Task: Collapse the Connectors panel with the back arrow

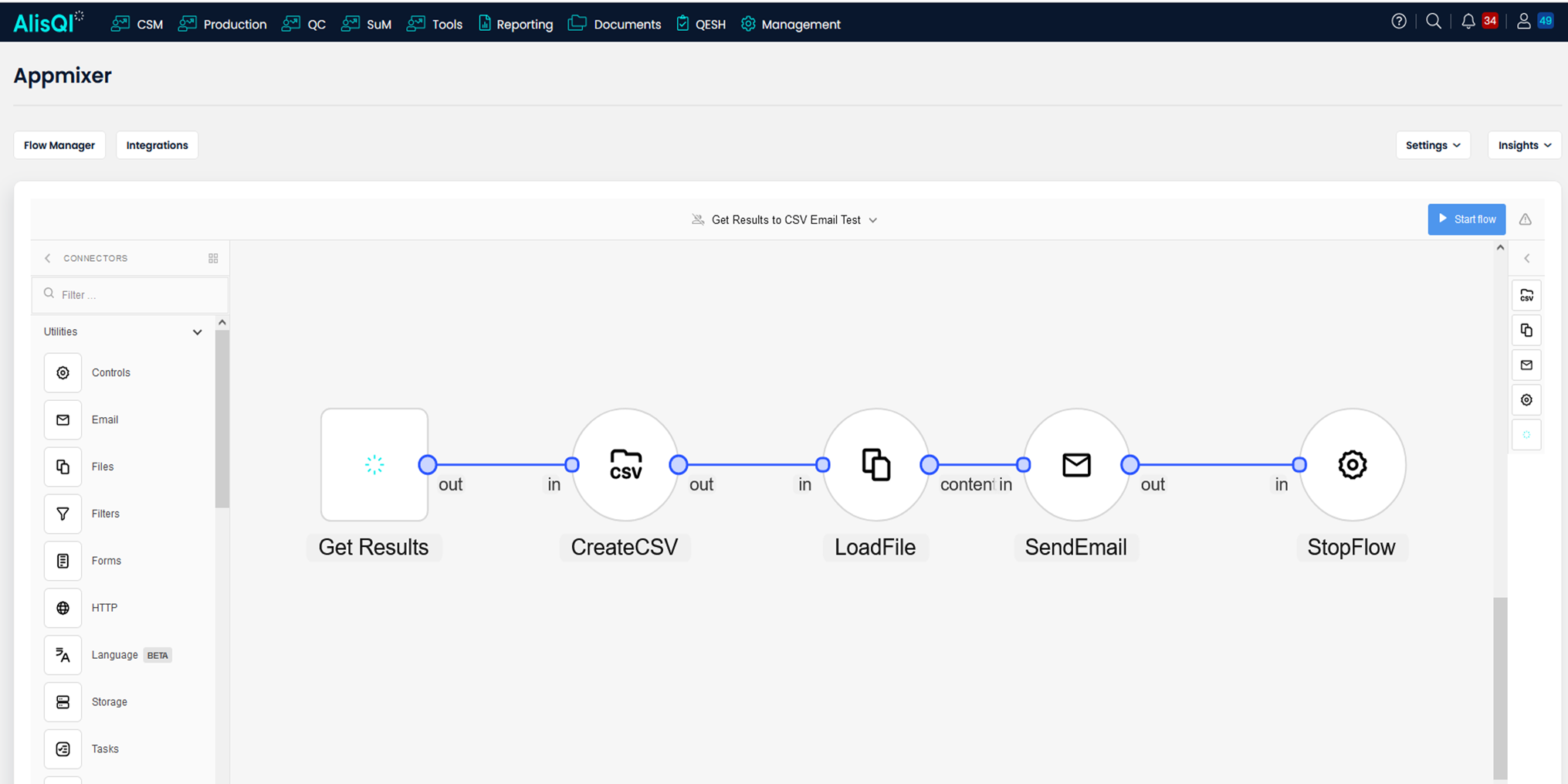Action: pos(47,258)
